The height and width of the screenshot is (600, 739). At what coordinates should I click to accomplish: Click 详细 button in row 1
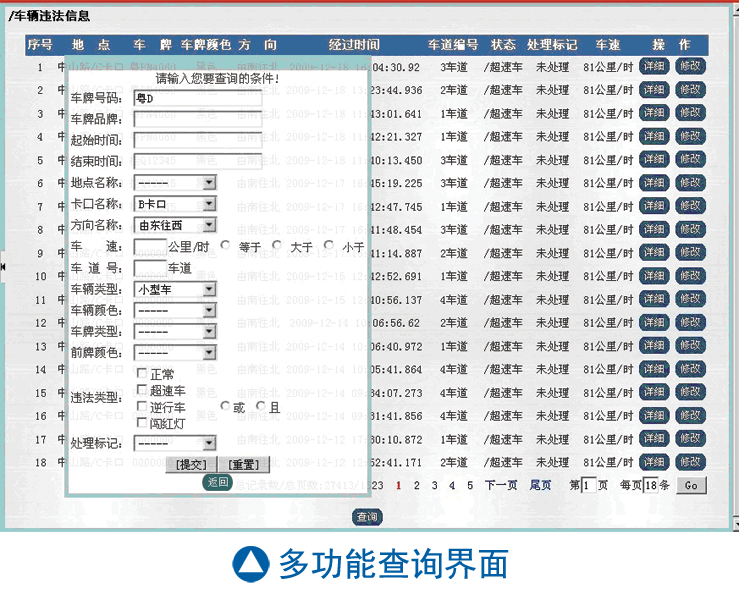(653, 67)
